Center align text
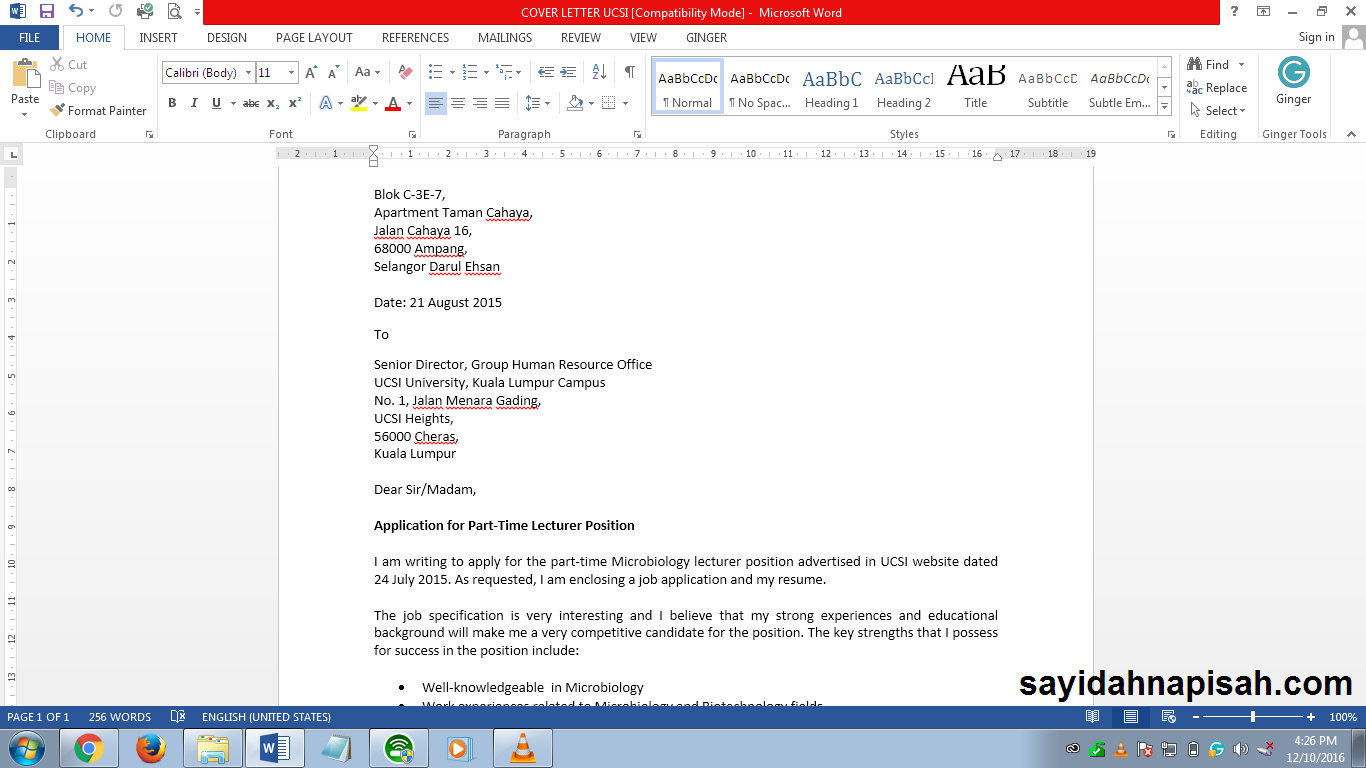 (458, 103)
